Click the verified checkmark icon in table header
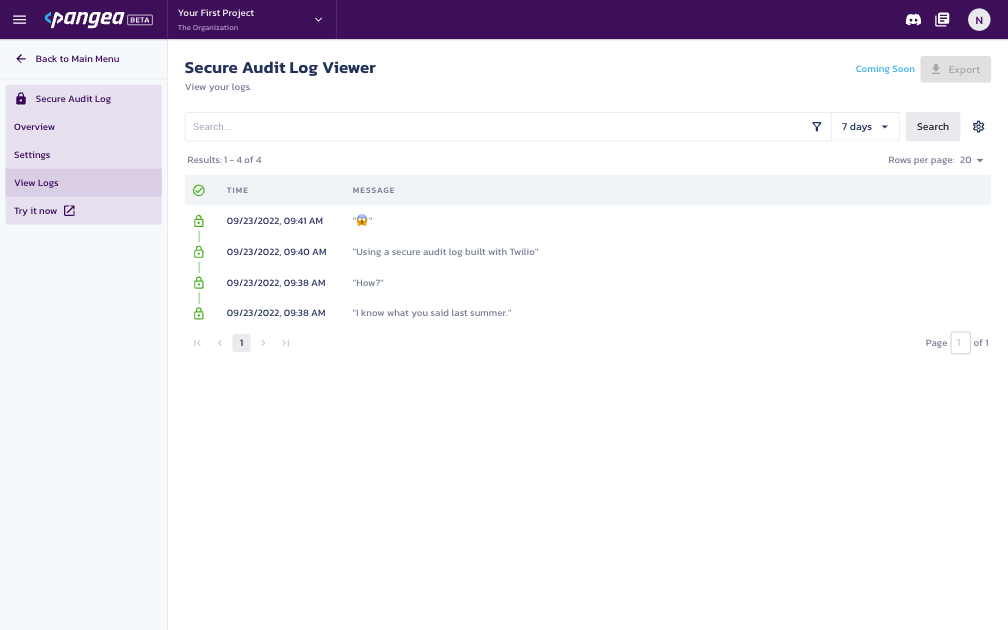This screenshot has width=1008, height=630. coord(199,190)
